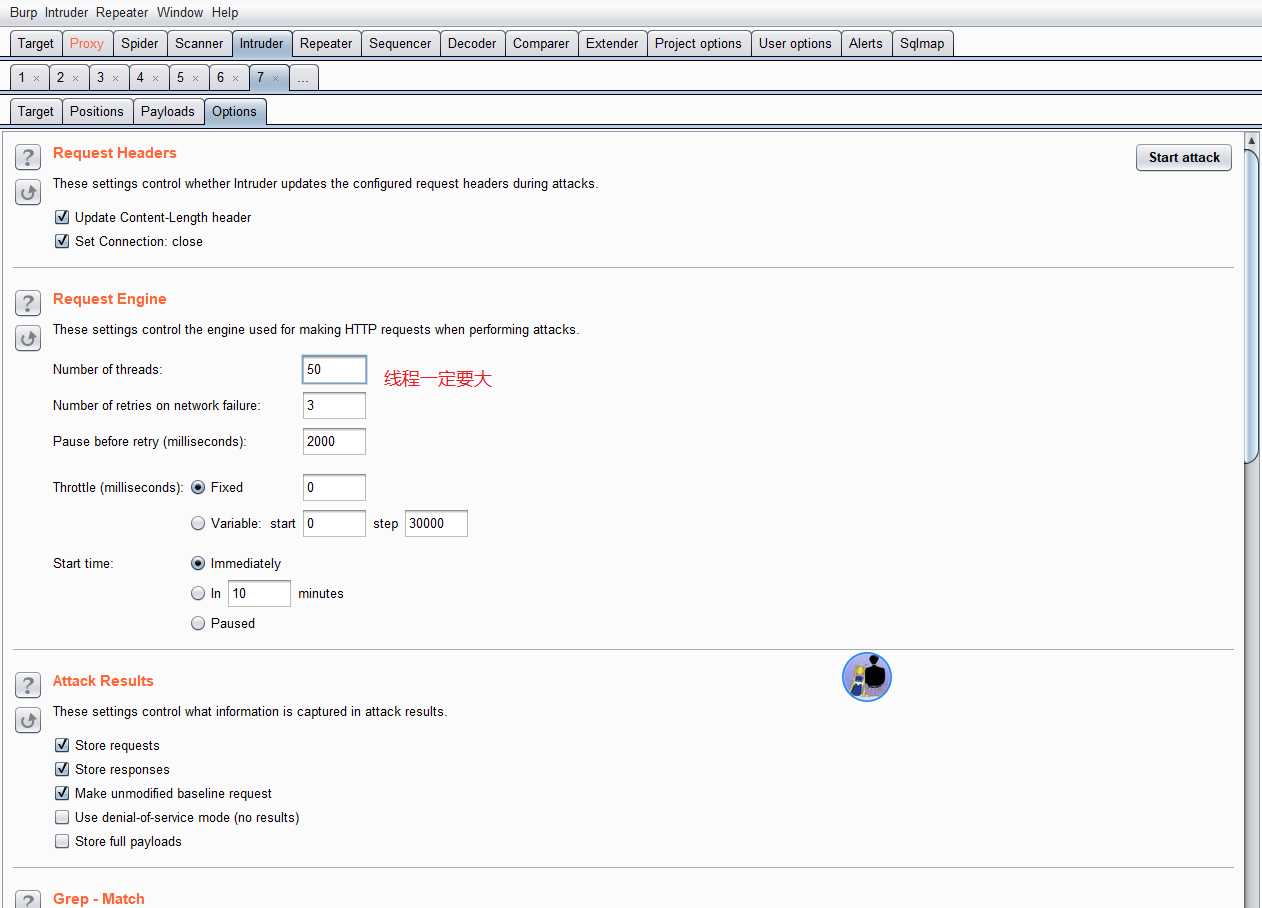This screenshot has height=908, width=1262.
Task: Restore defaults for Request Engine section
Action: pos(28,339)
